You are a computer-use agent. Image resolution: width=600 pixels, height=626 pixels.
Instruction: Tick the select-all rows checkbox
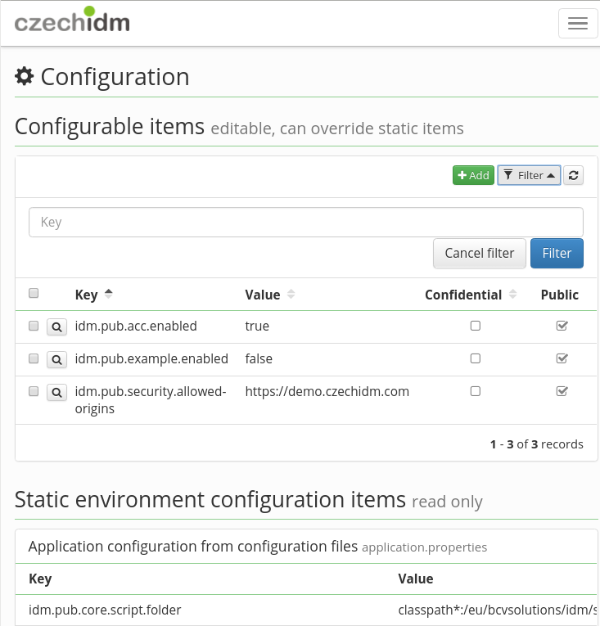click(34, 293)
